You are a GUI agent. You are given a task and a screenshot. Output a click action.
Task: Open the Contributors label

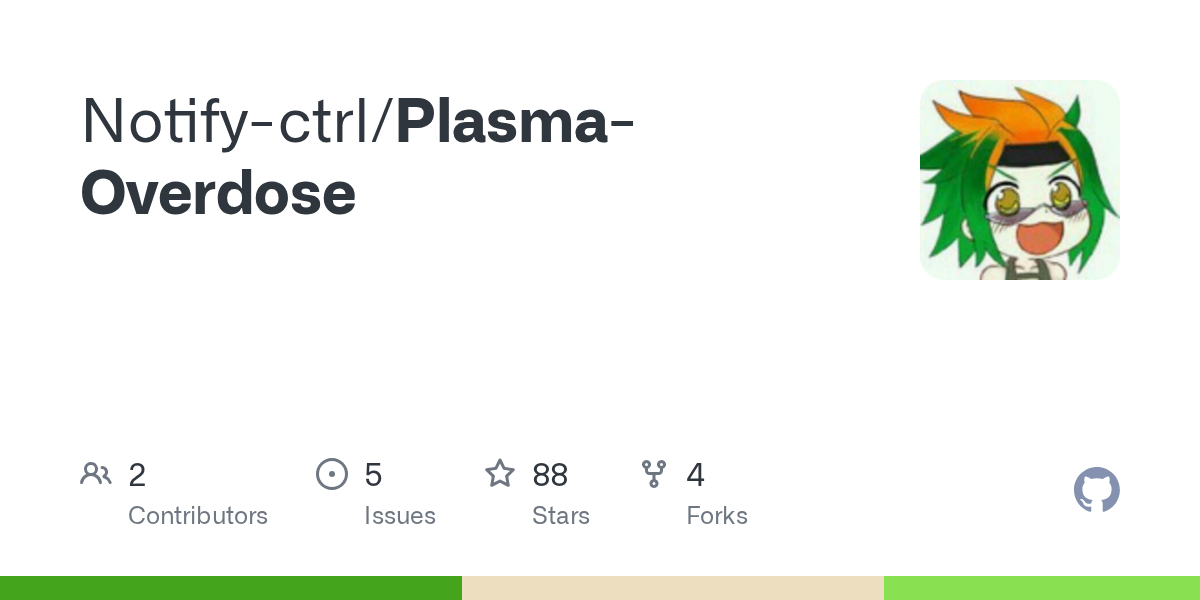[x=198, y=516]
